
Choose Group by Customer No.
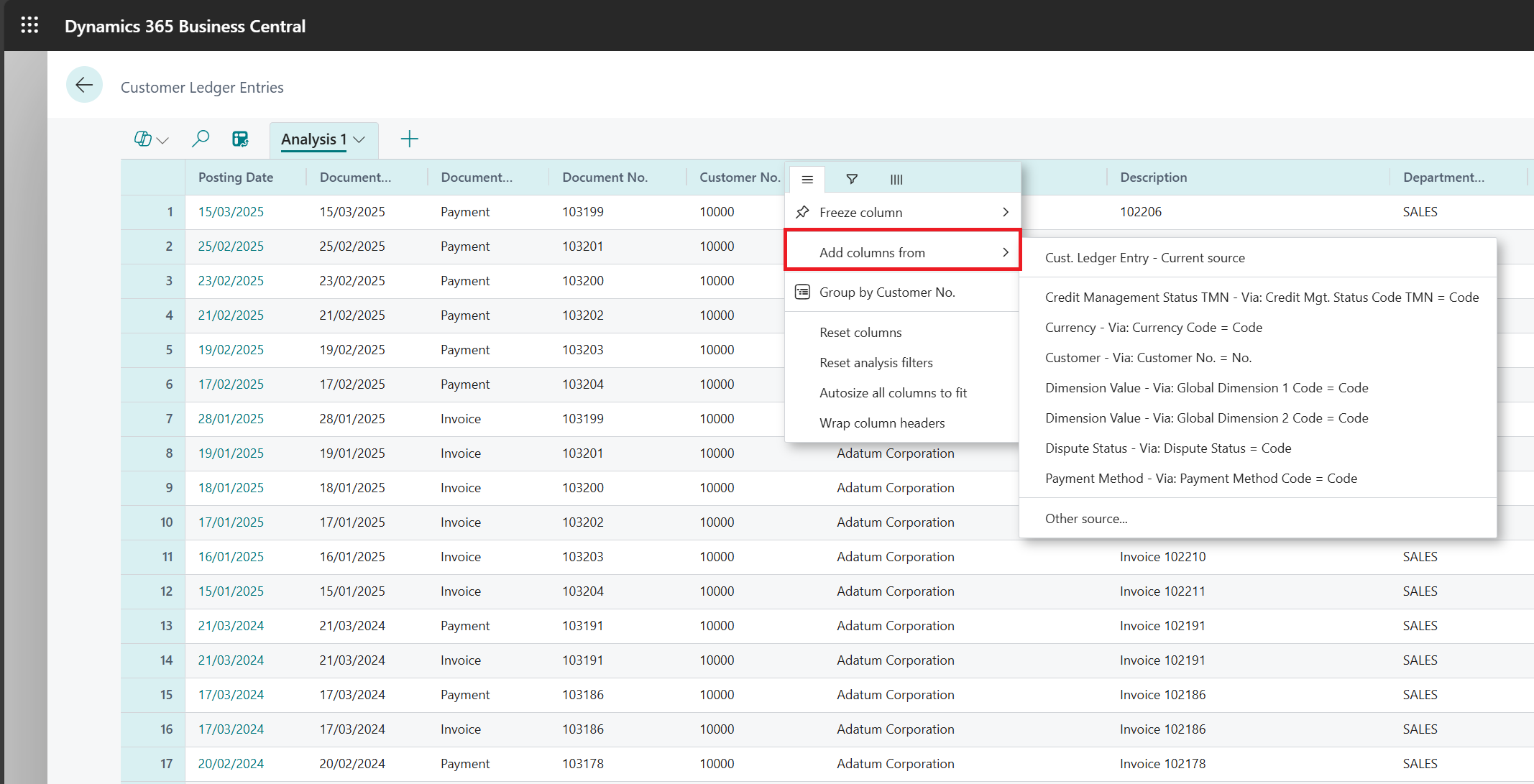(x=886, y=292)
